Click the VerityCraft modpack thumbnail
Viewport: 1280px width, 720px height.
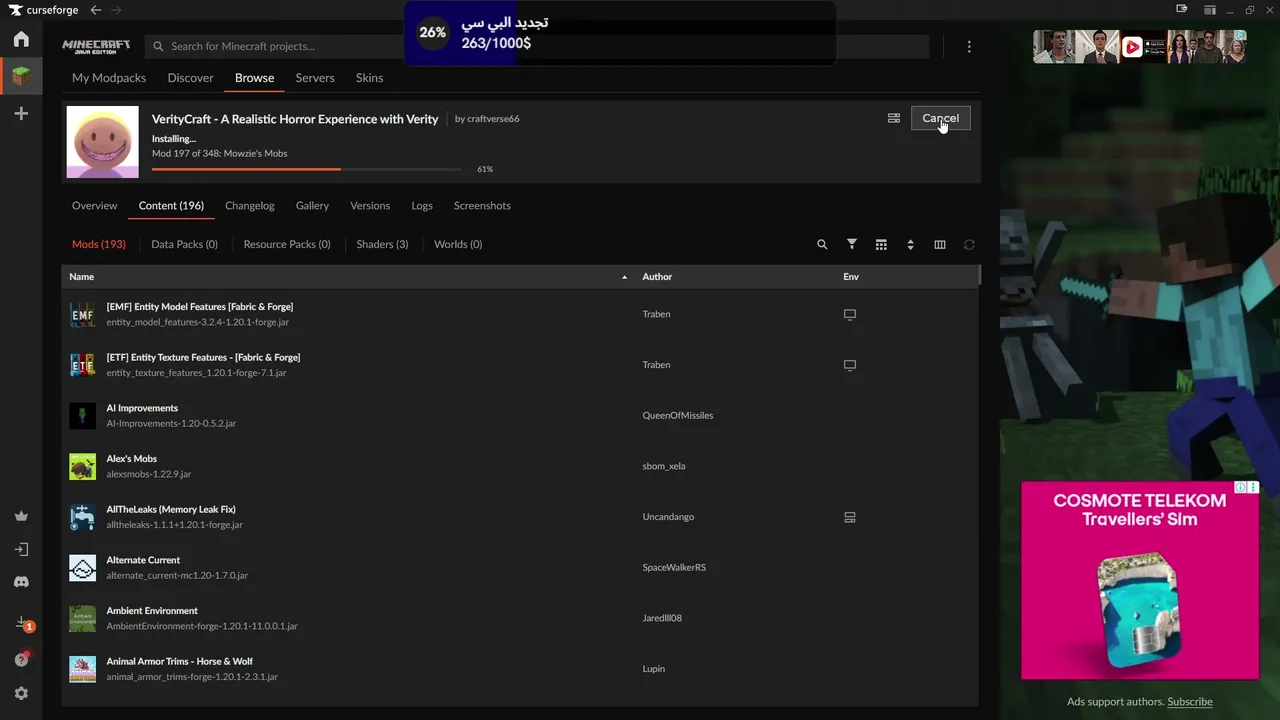click(103, 142)
